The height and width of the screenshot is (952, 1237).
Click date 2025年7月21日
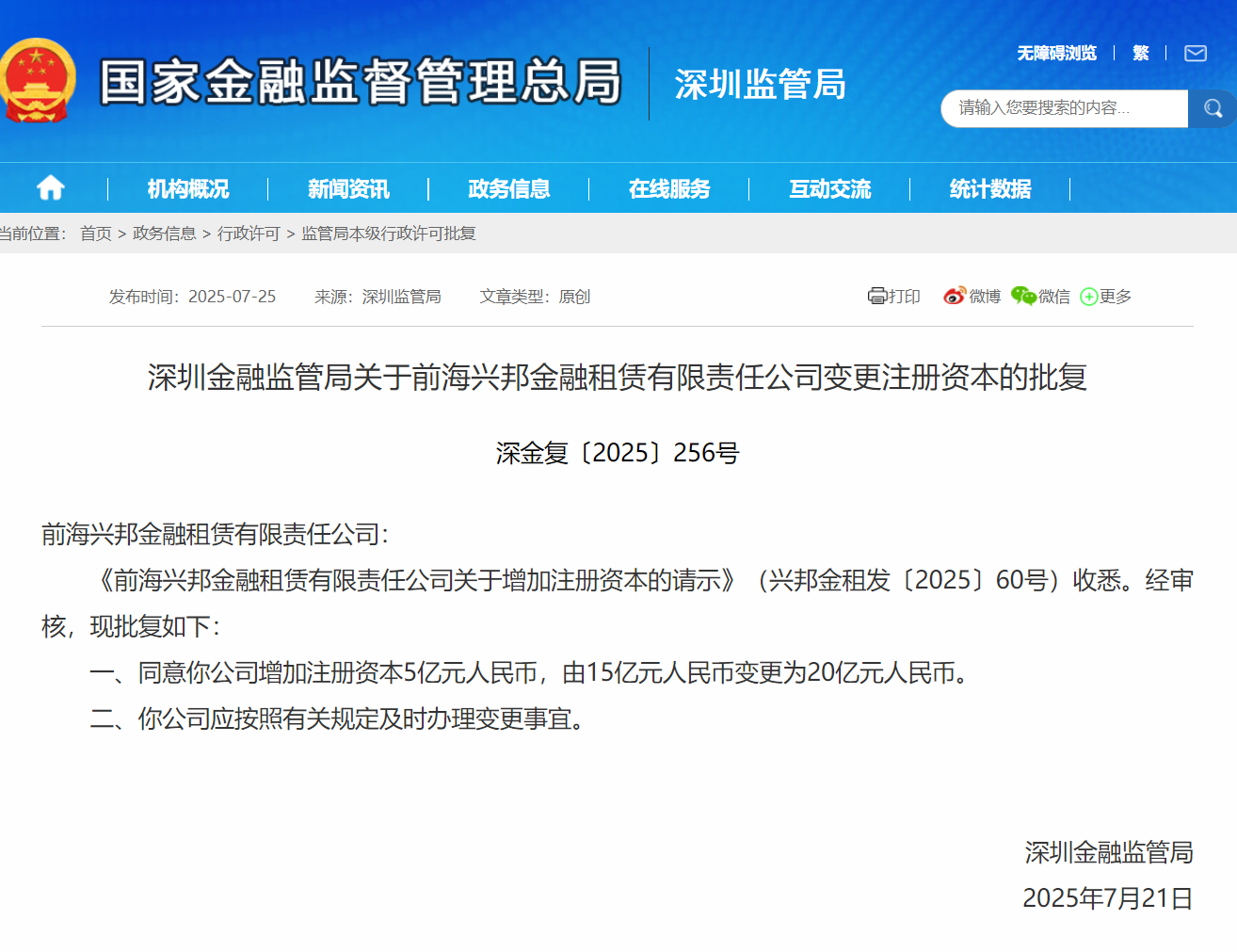click(x=1108, y=898)
